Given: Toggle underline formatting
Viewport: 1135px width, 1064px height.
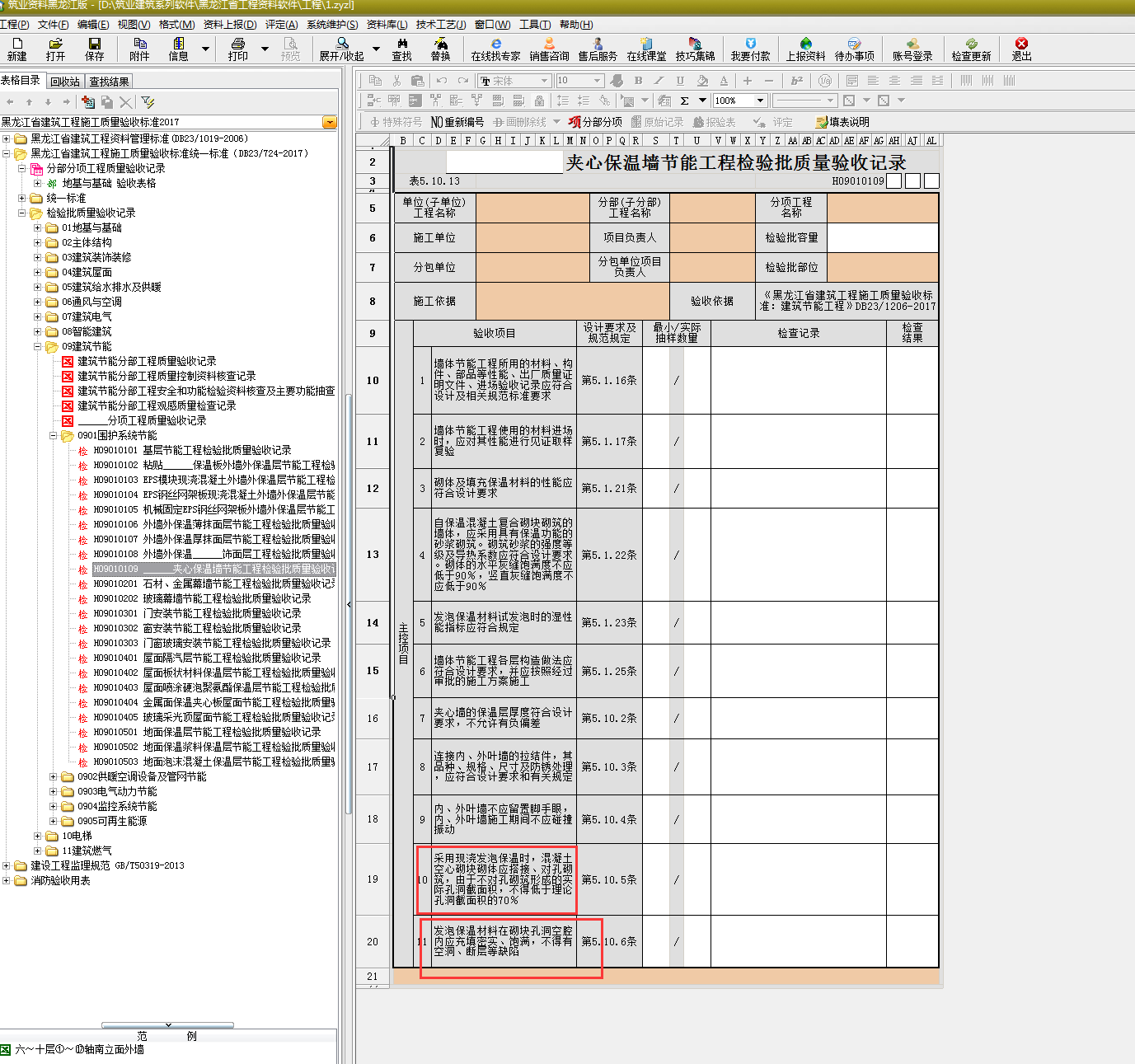Looking at the screenshot, I should coord(680,81).
